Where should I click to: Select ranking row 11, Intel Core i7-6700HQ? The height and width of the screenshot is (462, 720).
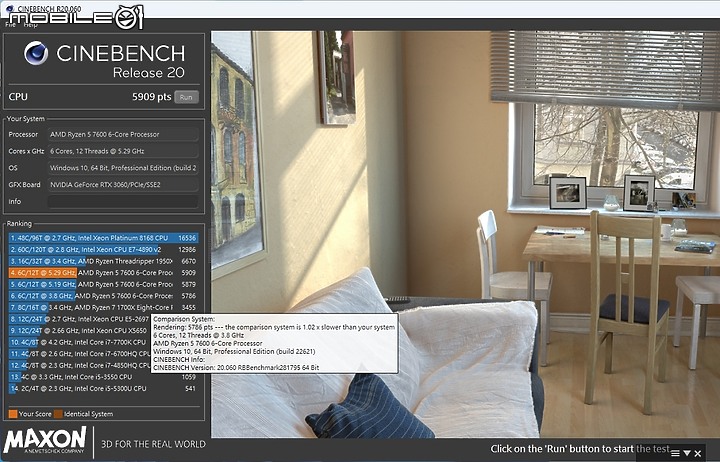(x=79, y=354)
